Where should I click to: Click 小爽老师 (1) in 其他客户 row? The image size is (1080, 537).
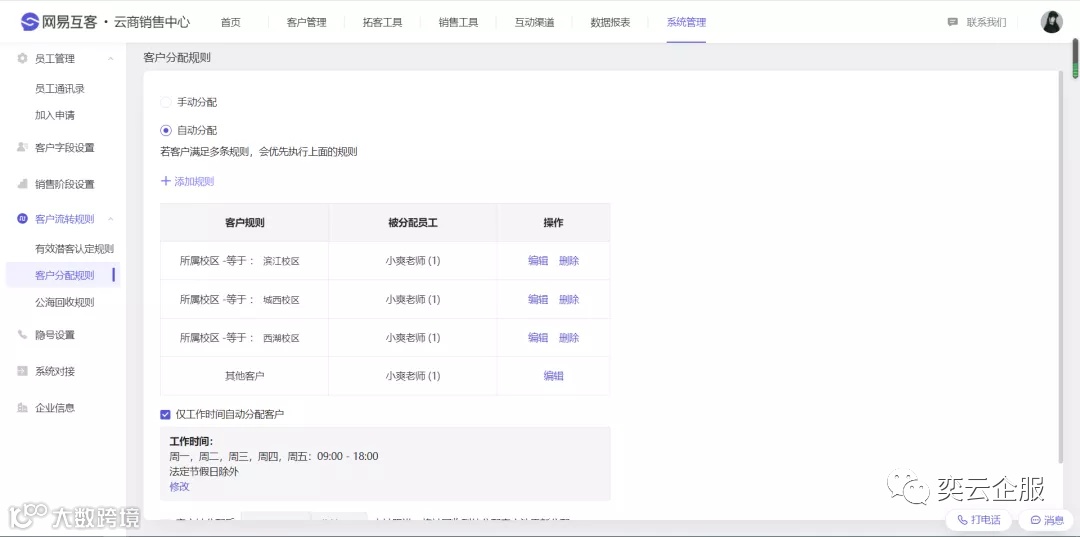click(x=413, y=376)
